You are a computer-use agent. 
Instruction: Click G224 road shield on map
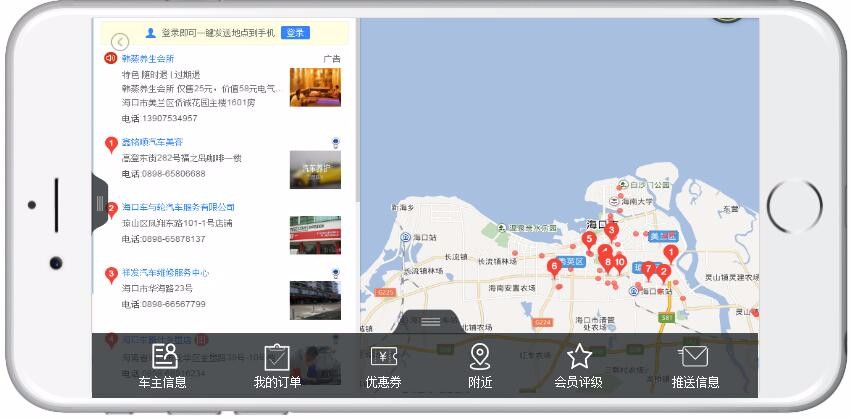click(542, 322)
